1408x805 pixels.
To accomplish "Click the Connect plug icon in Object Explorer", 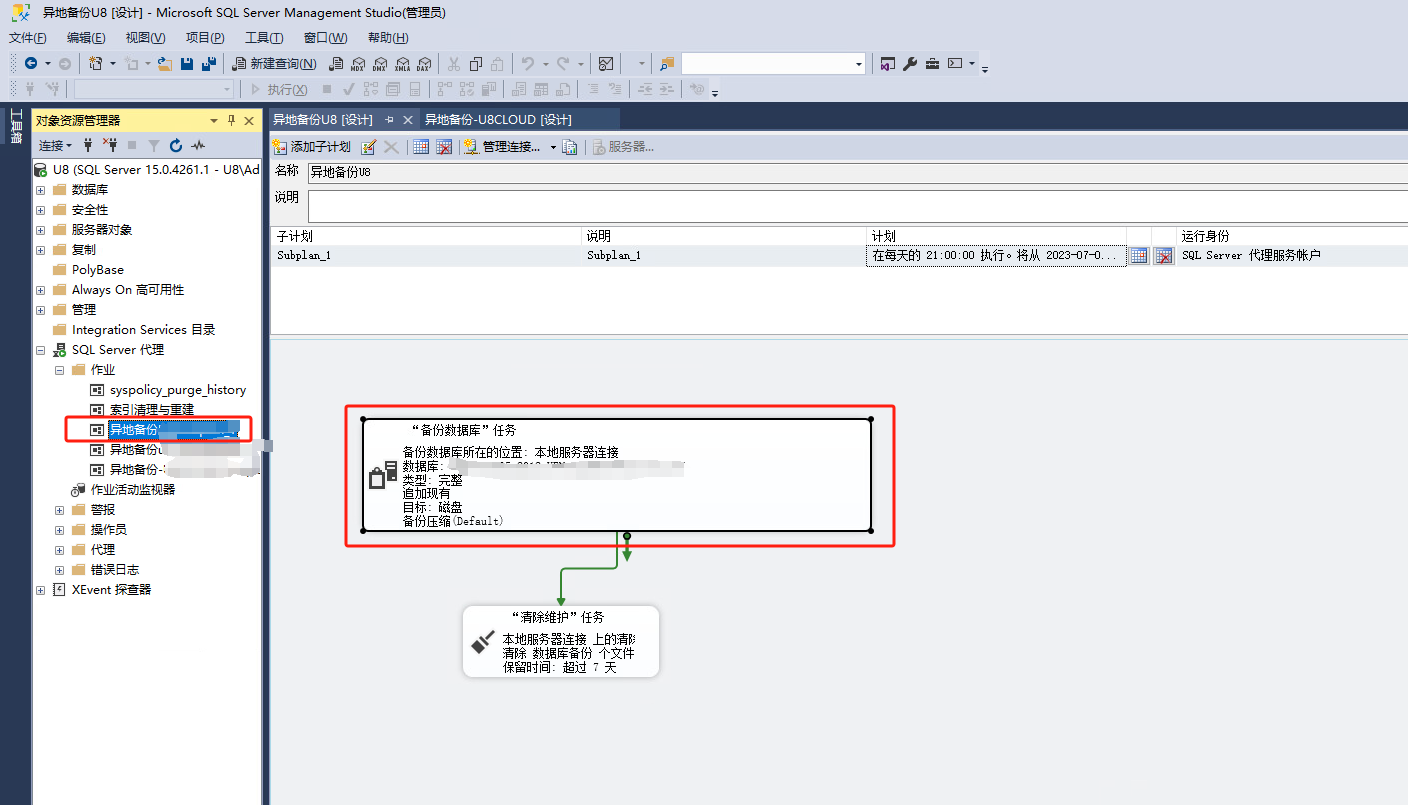I will click(88, 145).
